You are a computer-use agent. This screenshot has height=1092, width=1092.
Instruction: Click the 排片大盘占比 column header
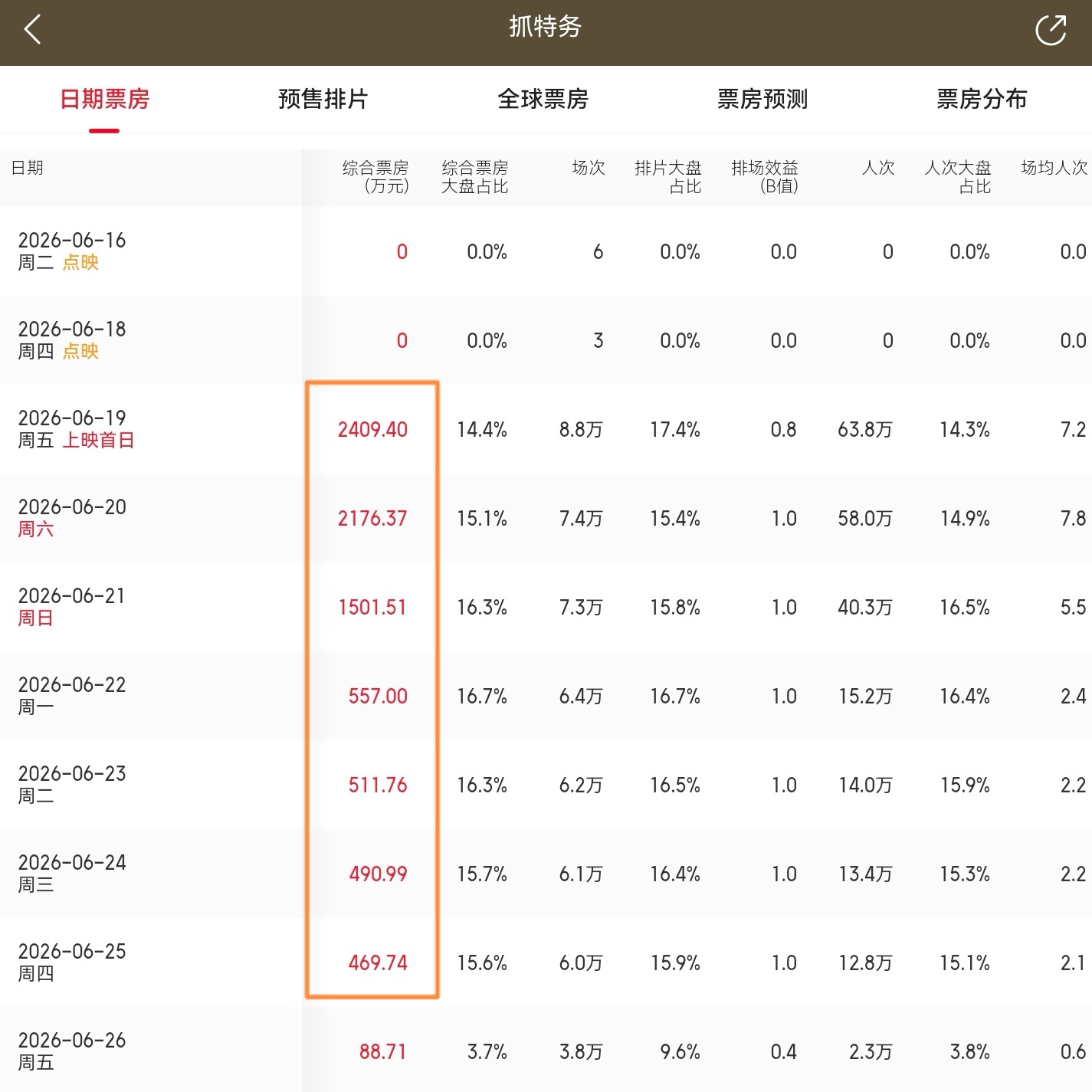click(x=668, y=177)
